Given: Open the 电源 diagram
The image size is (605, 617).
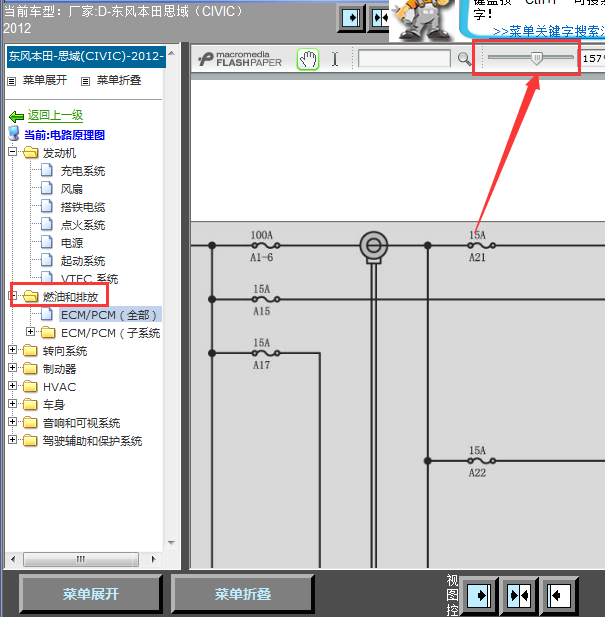Looking at the screenshot, I should [72, 243].
